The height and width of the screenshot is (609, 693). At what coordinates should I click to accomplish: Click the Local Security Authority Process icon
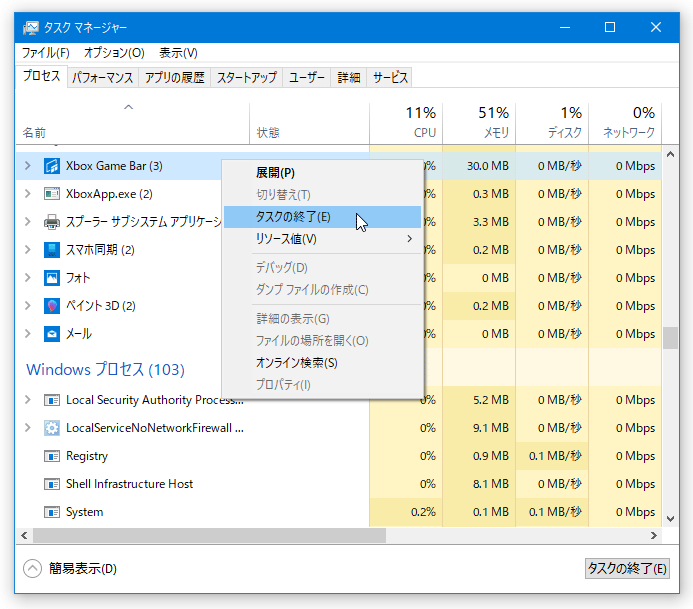tap(52, 400)
